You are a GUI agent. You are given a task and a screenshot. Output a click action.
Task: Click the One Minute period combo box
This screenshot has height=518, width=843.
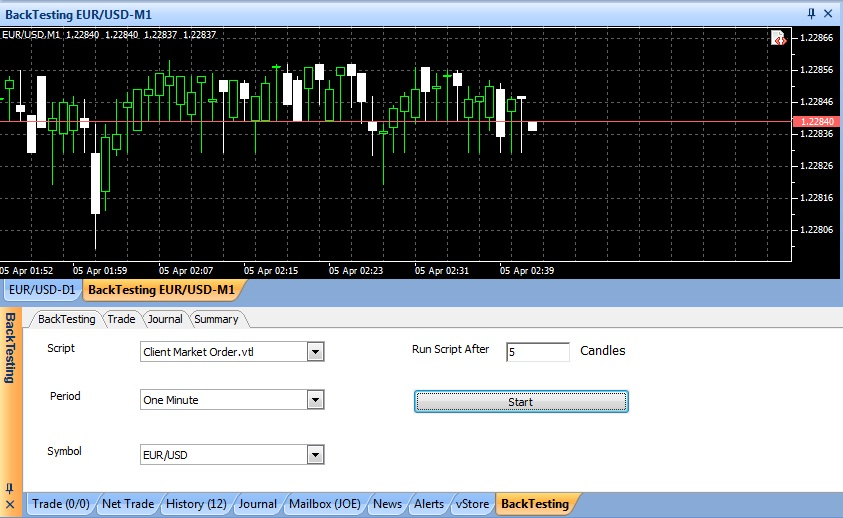tap(232, 400)
